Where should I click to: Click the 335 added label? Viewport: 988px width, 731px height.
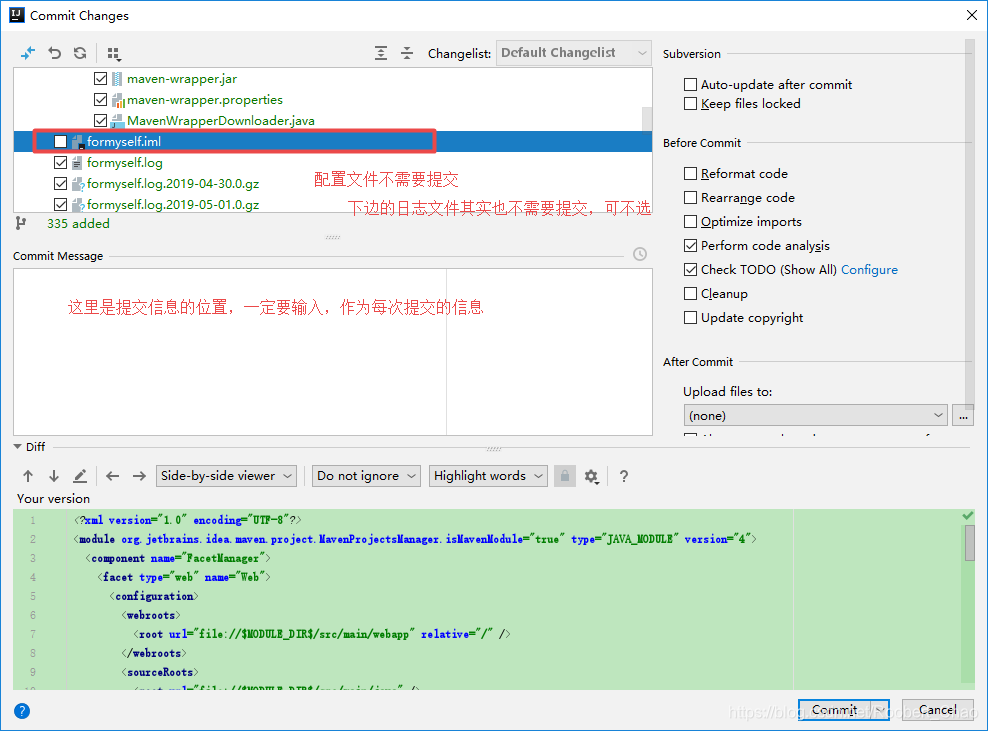[x=78, y=224]
